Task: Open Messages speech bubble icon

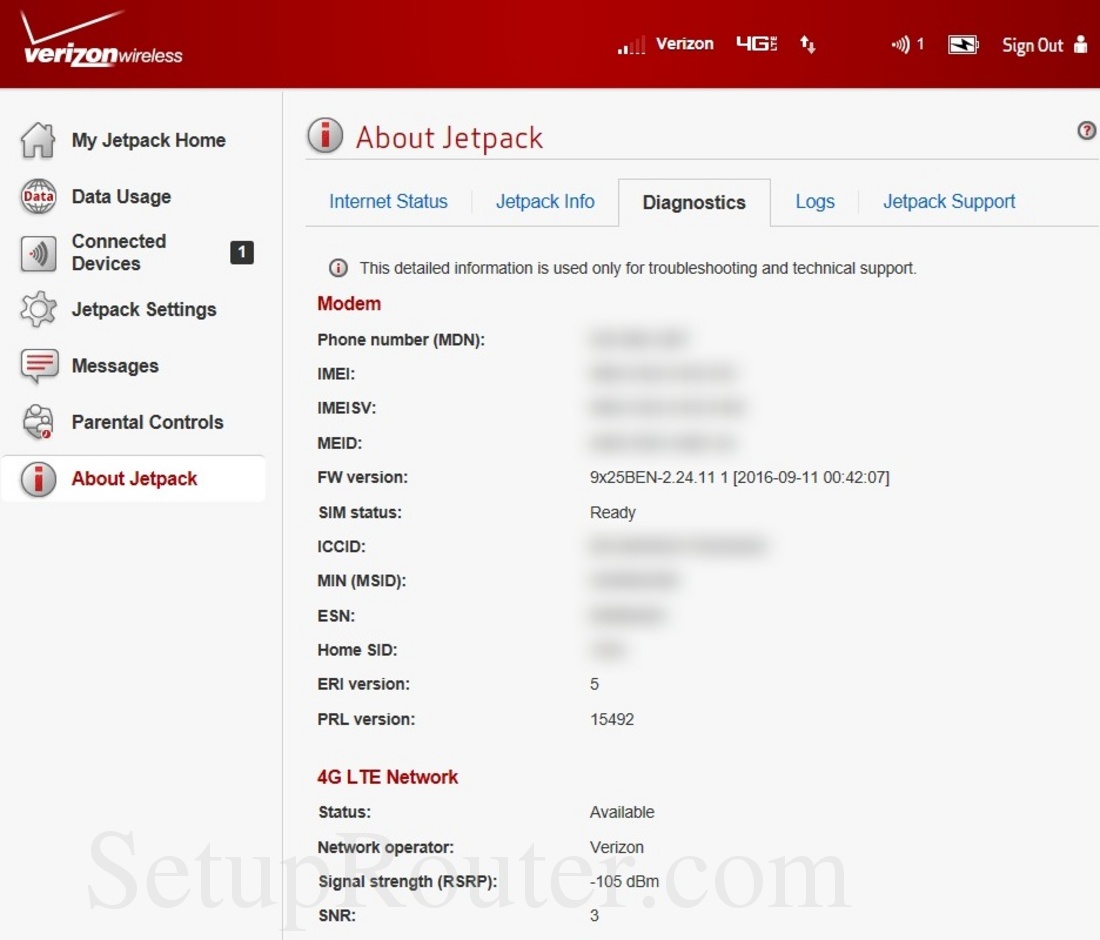Action: pyautogui.click(x=37, y=366)
